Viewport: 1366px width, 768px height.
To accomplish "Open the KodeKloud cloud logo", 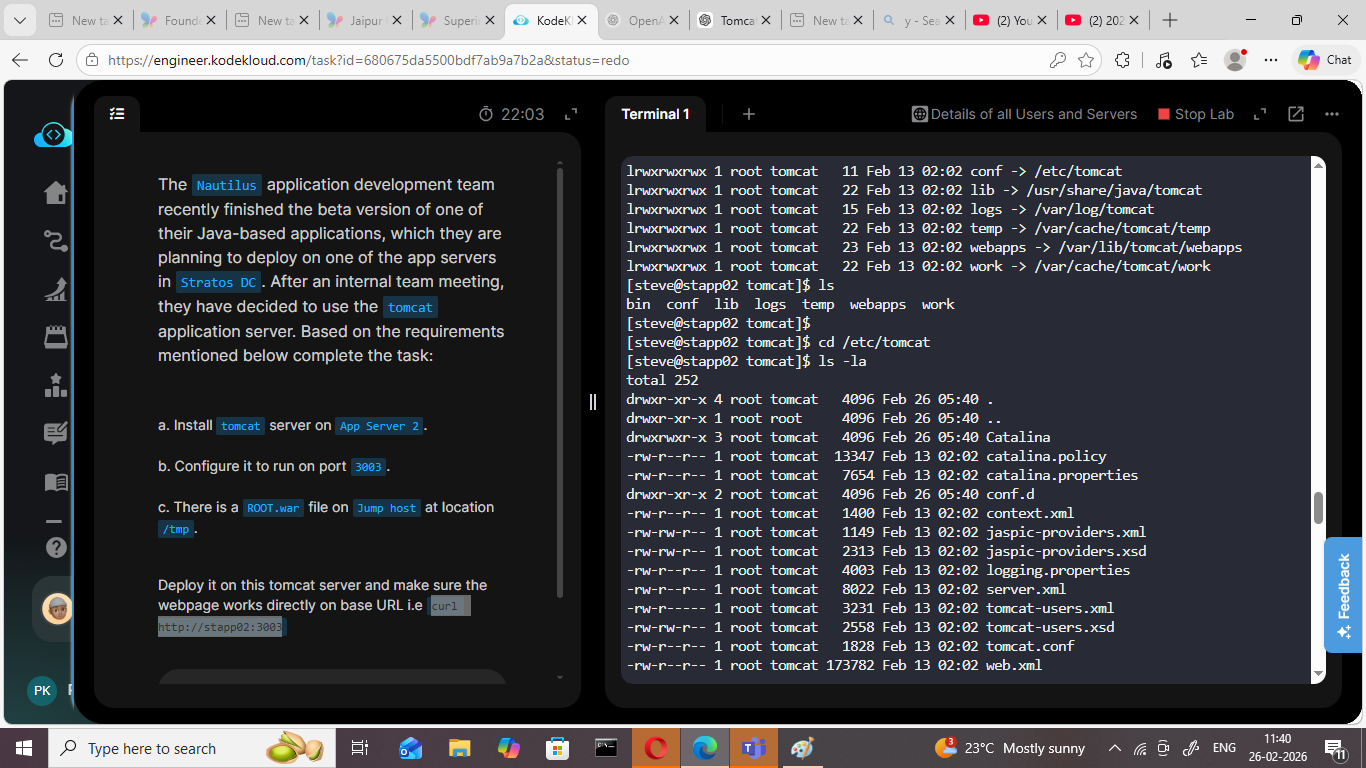I will coord(53,135).
